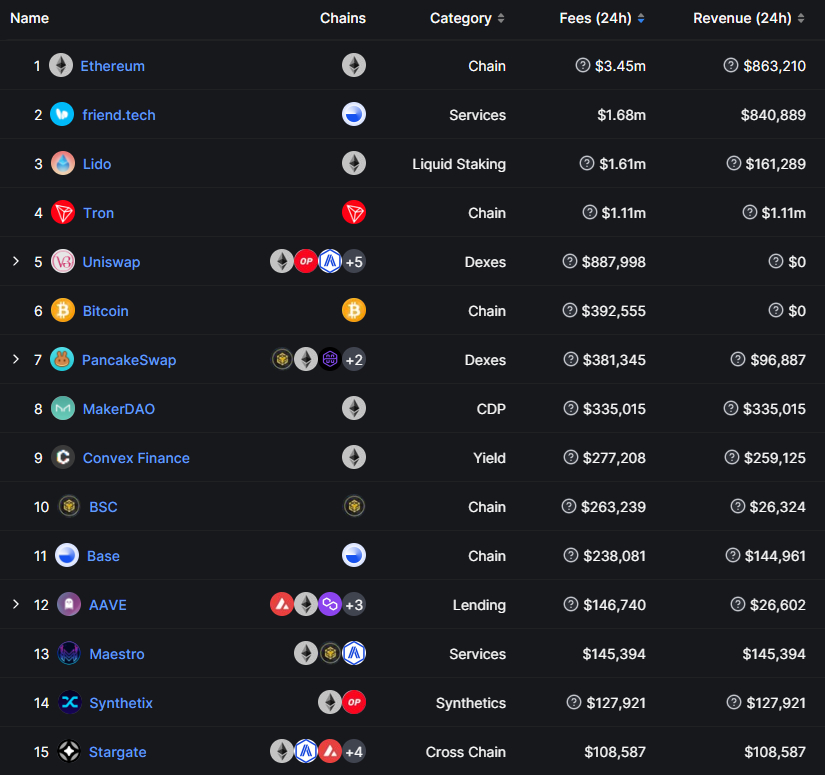Click the Avalanche chain icon in AAVE row
This screenshot has width=825, height=775.
pos(282,605)
